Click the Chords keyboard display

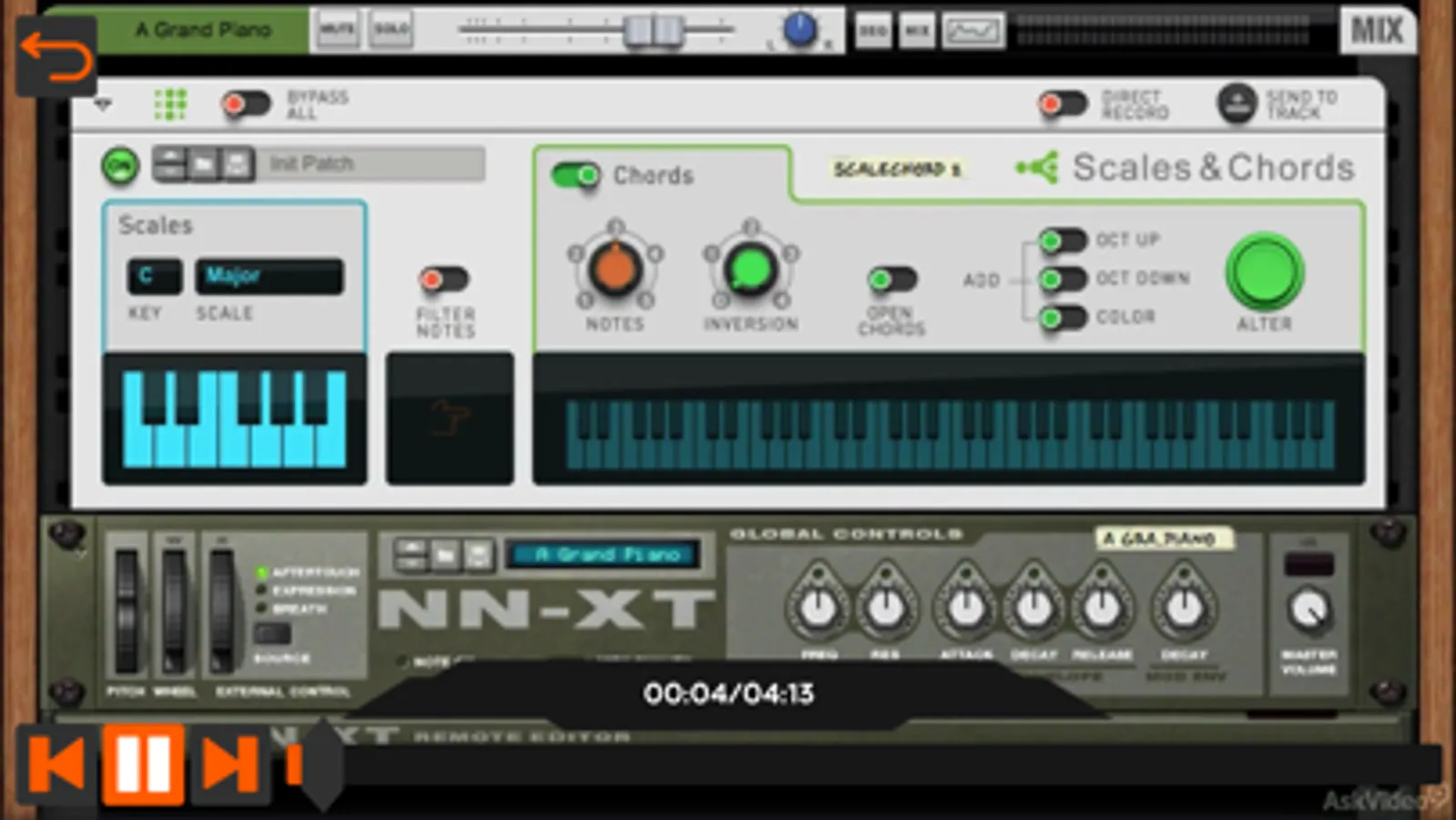coord(950,434)
